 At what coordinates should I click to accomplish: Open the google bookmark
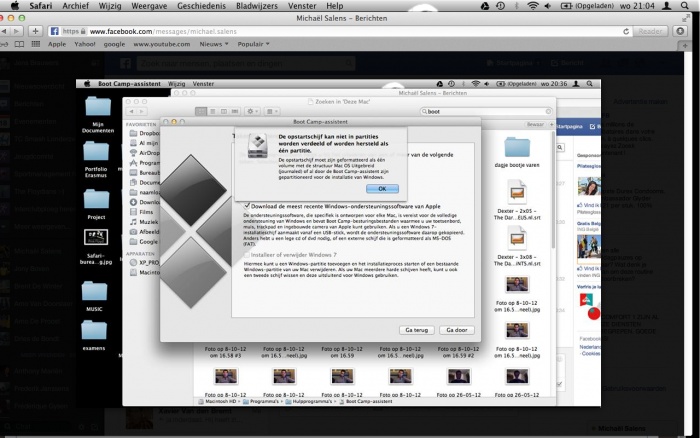click(x=114, y=44)
